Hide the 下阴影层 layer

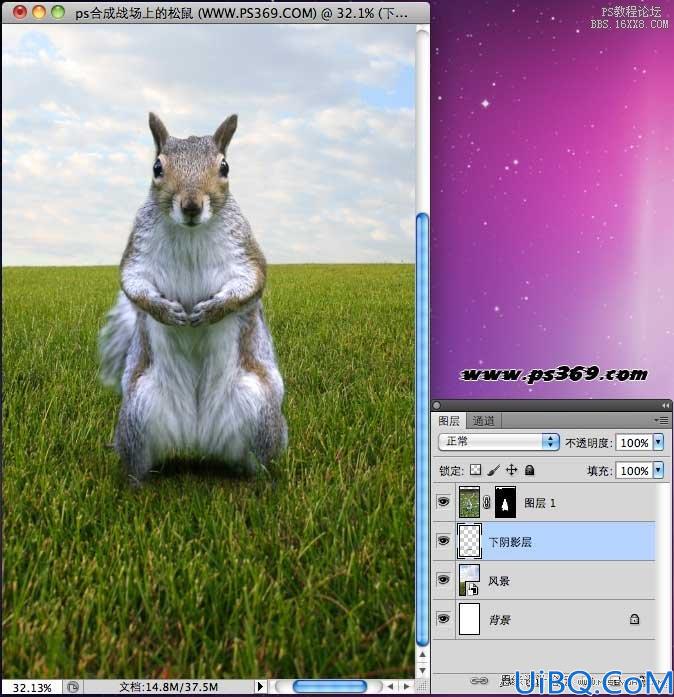click(x=443, y=541)
